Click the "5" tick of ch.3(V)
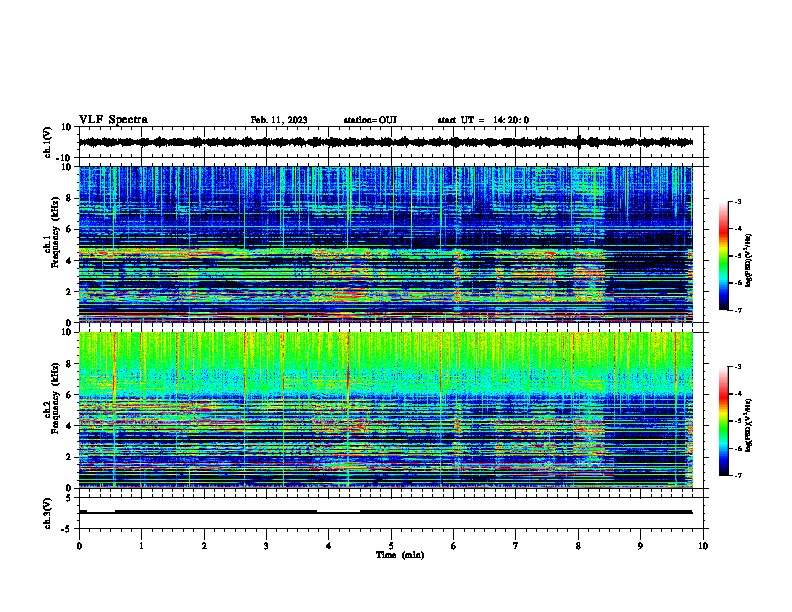792x612 pixels. [x=69, y=498]
